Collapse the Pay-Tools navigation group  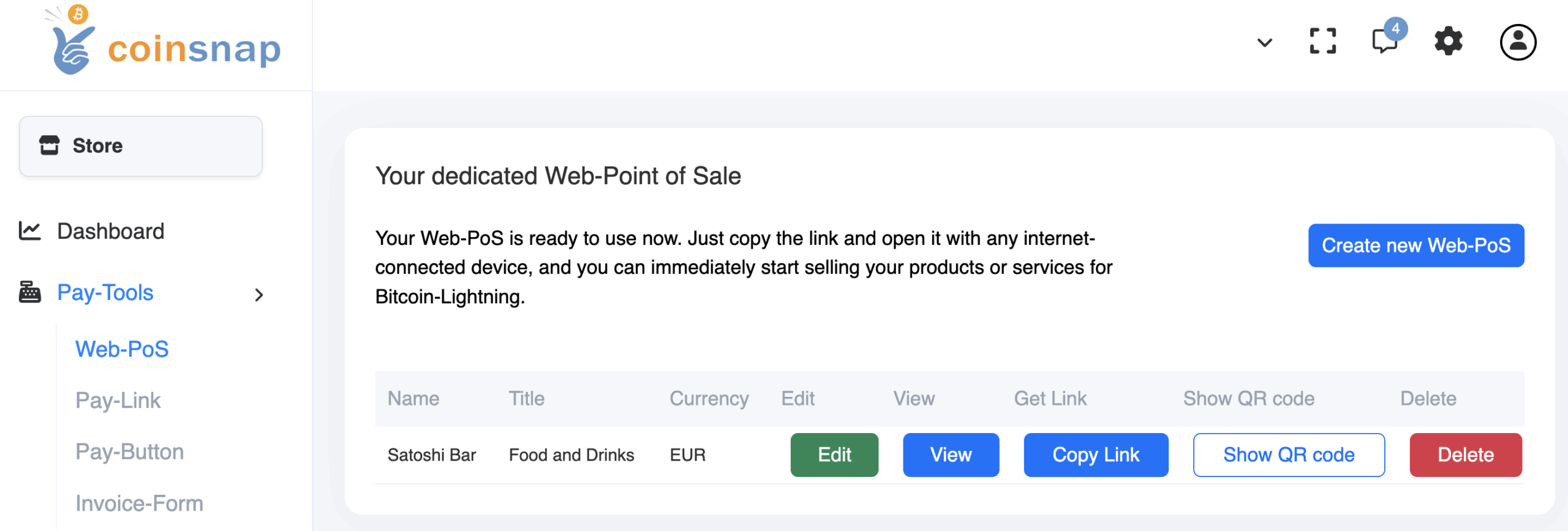[259, 295]
